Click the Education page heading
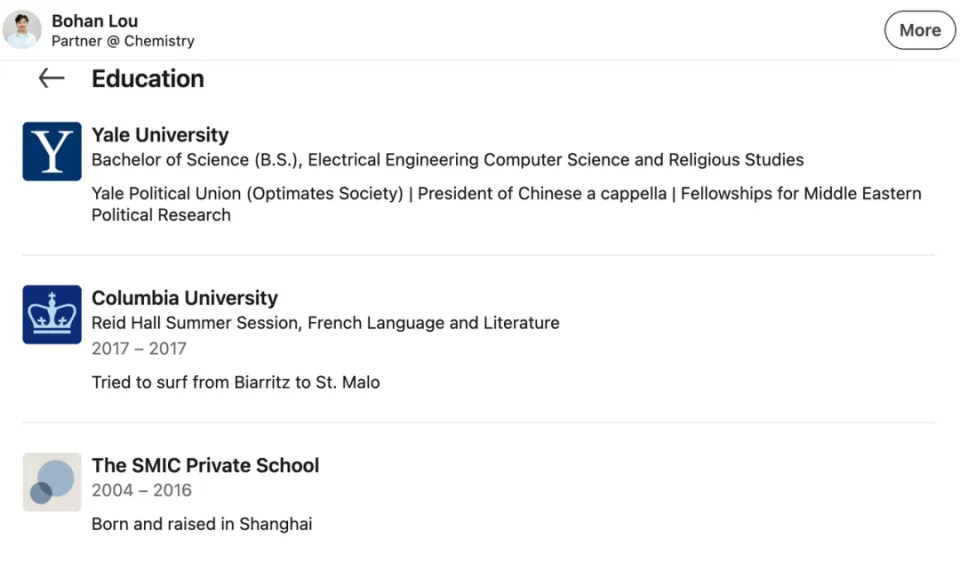 point(148,78)
